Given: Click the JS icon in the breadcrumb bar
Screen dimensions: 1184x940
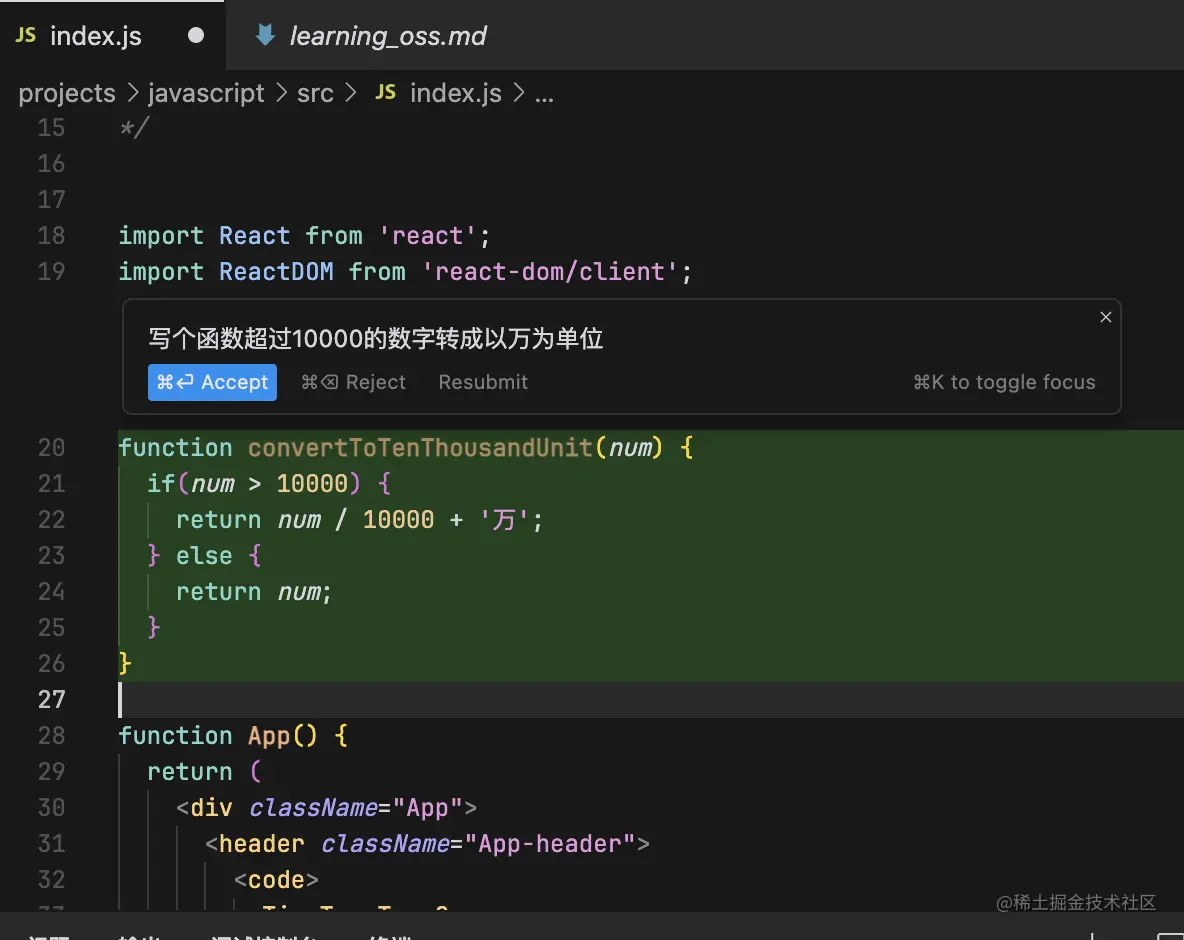Looking at the screenshot, I should point(385,92).
